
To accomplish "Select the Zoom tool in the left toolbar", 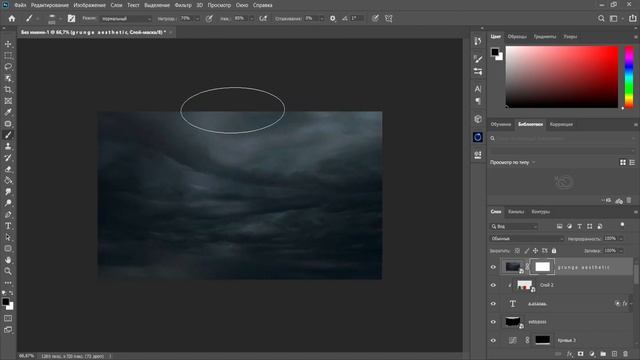I will tap(8, 271).
